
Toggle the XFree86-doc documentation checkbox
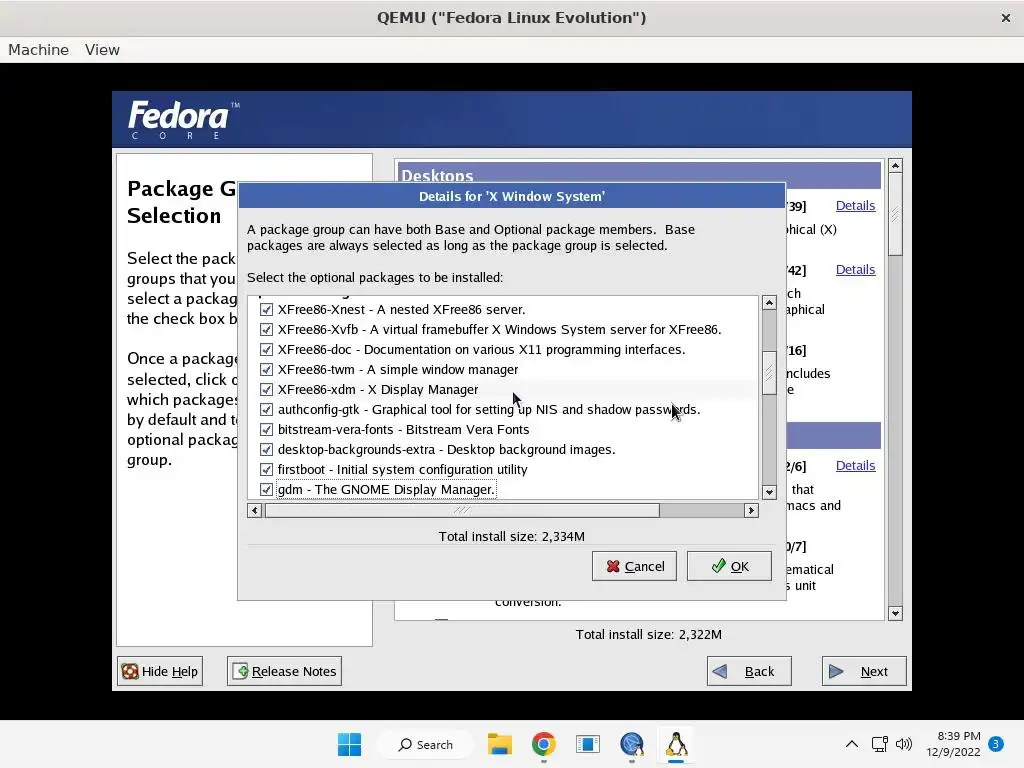(x=266, y=349)
